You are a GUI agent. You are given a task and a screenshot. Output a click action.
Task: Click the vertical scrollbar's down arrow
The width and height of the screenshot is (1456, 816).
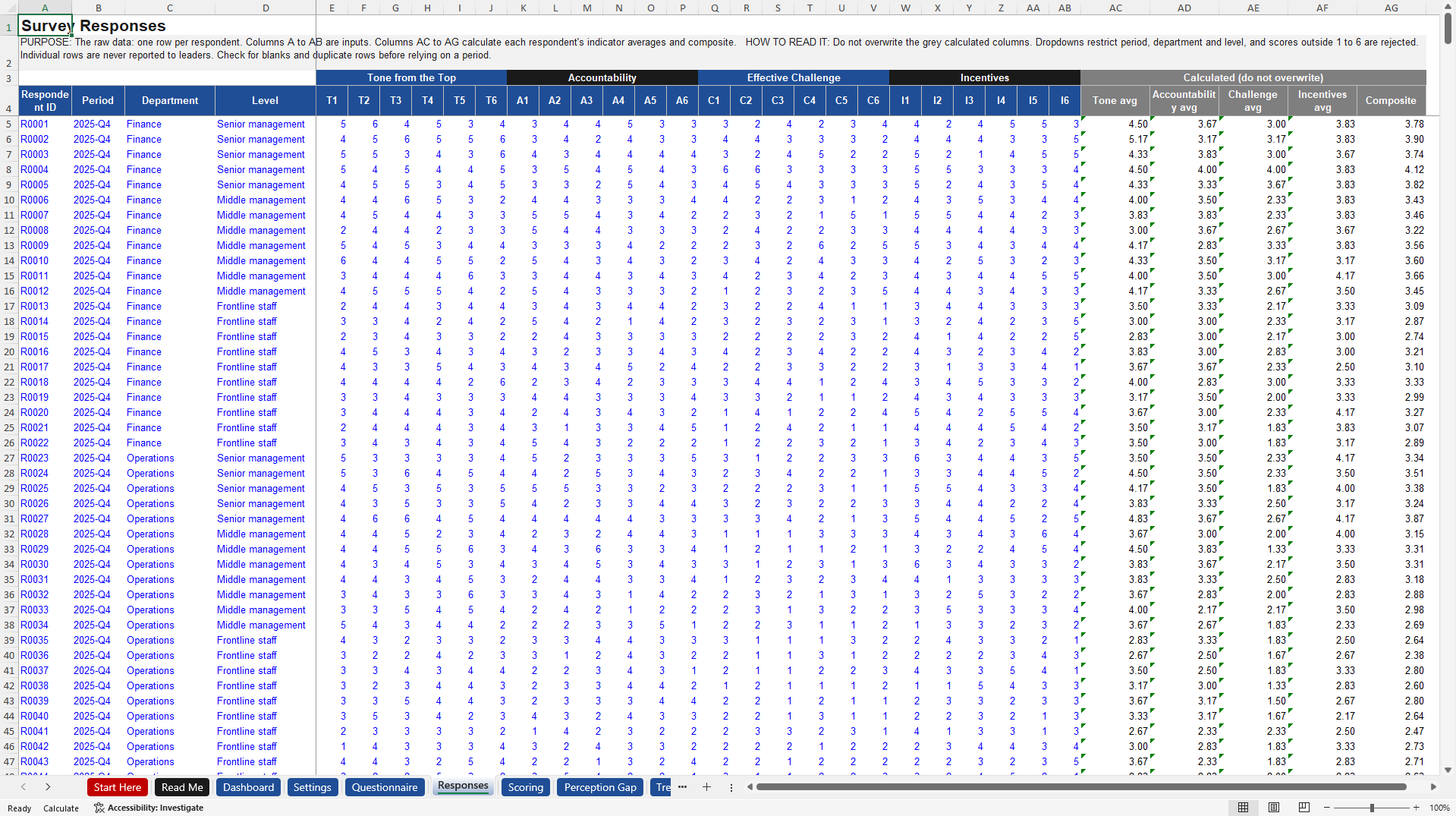pos(1448,770)
